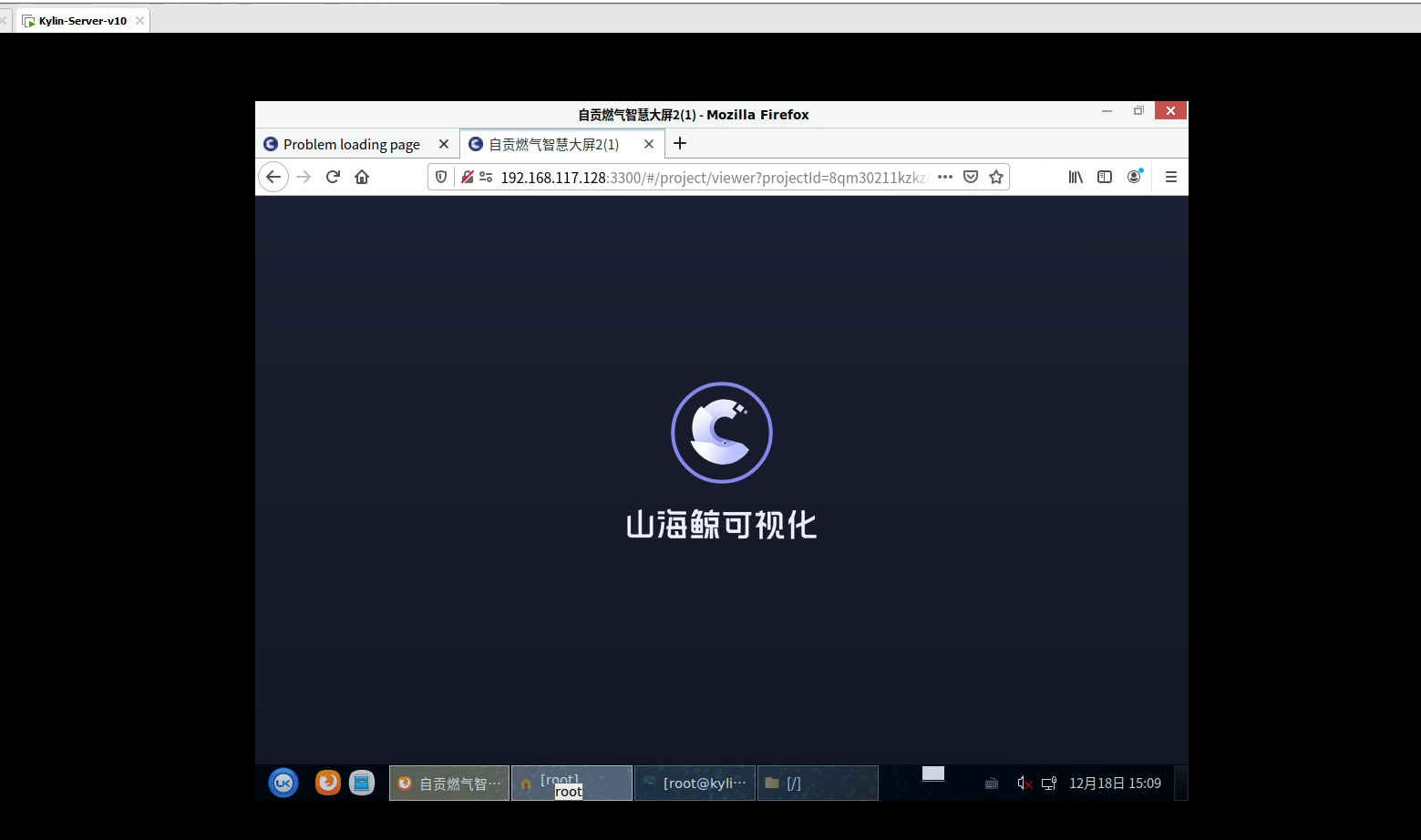
Task: Open a new browser tab
Action: tap(680, 143)
